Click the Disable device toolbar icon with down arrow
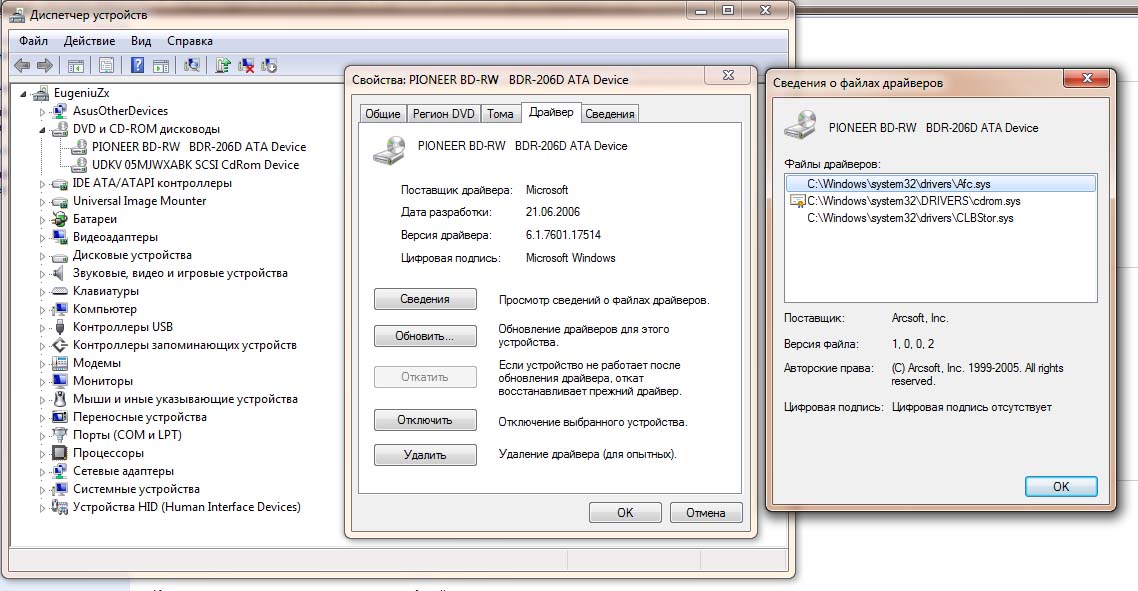 [x=269, y=65]
